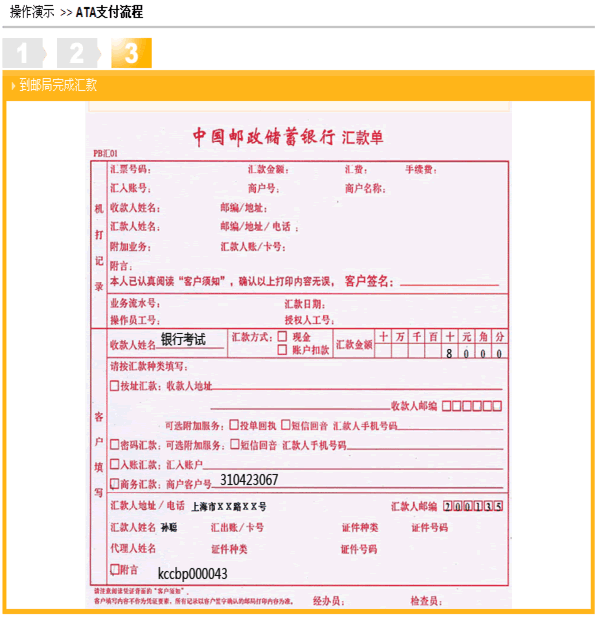Click the 汇出账/卡号 label

237,527
